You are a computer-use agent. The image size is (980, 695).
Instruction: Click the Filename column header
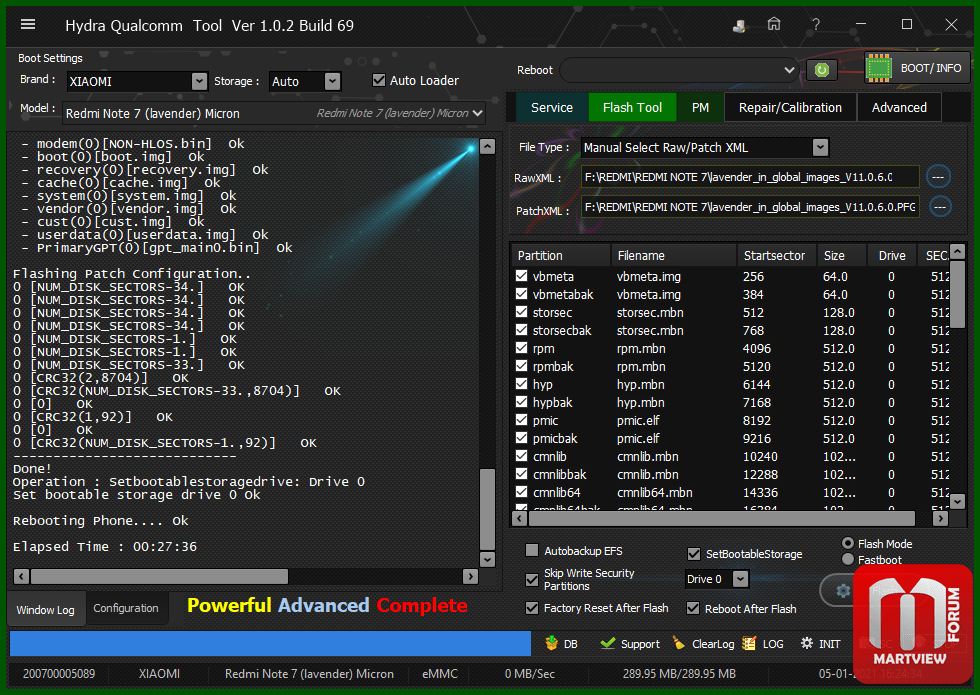tap(674, 255)
